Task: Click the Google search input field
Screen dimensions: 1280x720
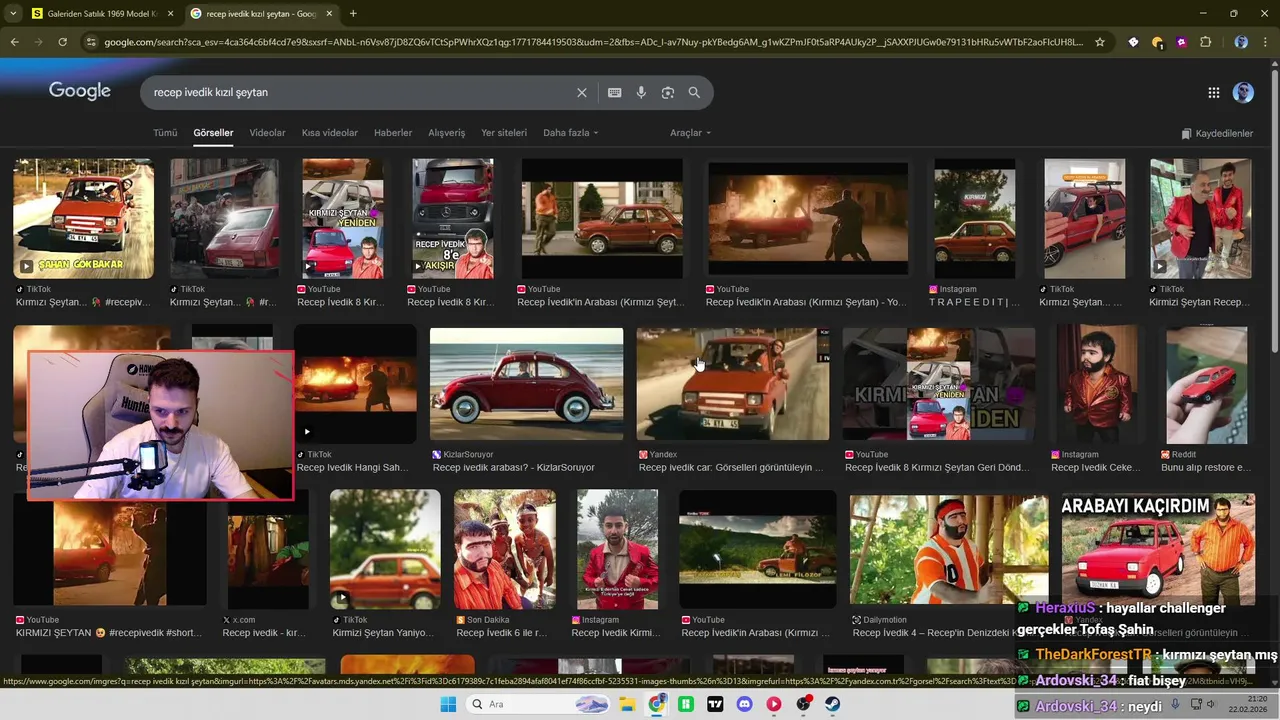Action: 360,92
